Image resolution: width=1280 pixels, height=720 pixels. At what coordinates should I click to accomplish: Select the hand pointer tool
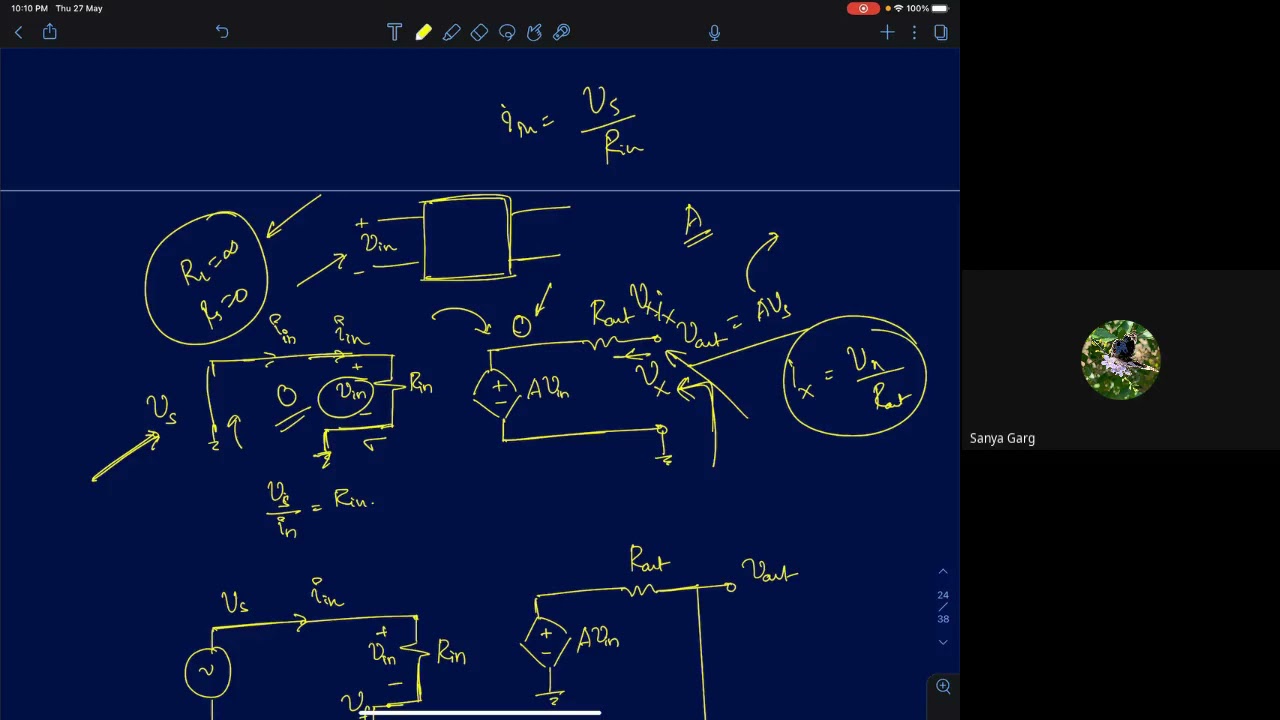click(534, 32)
